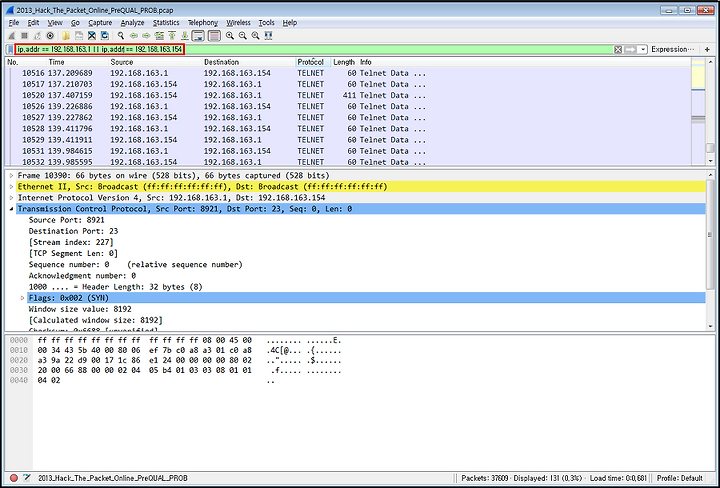This screenshot has width=720, height=488.
Task: Zoom in main window text
Action: [x=230, y=36]
